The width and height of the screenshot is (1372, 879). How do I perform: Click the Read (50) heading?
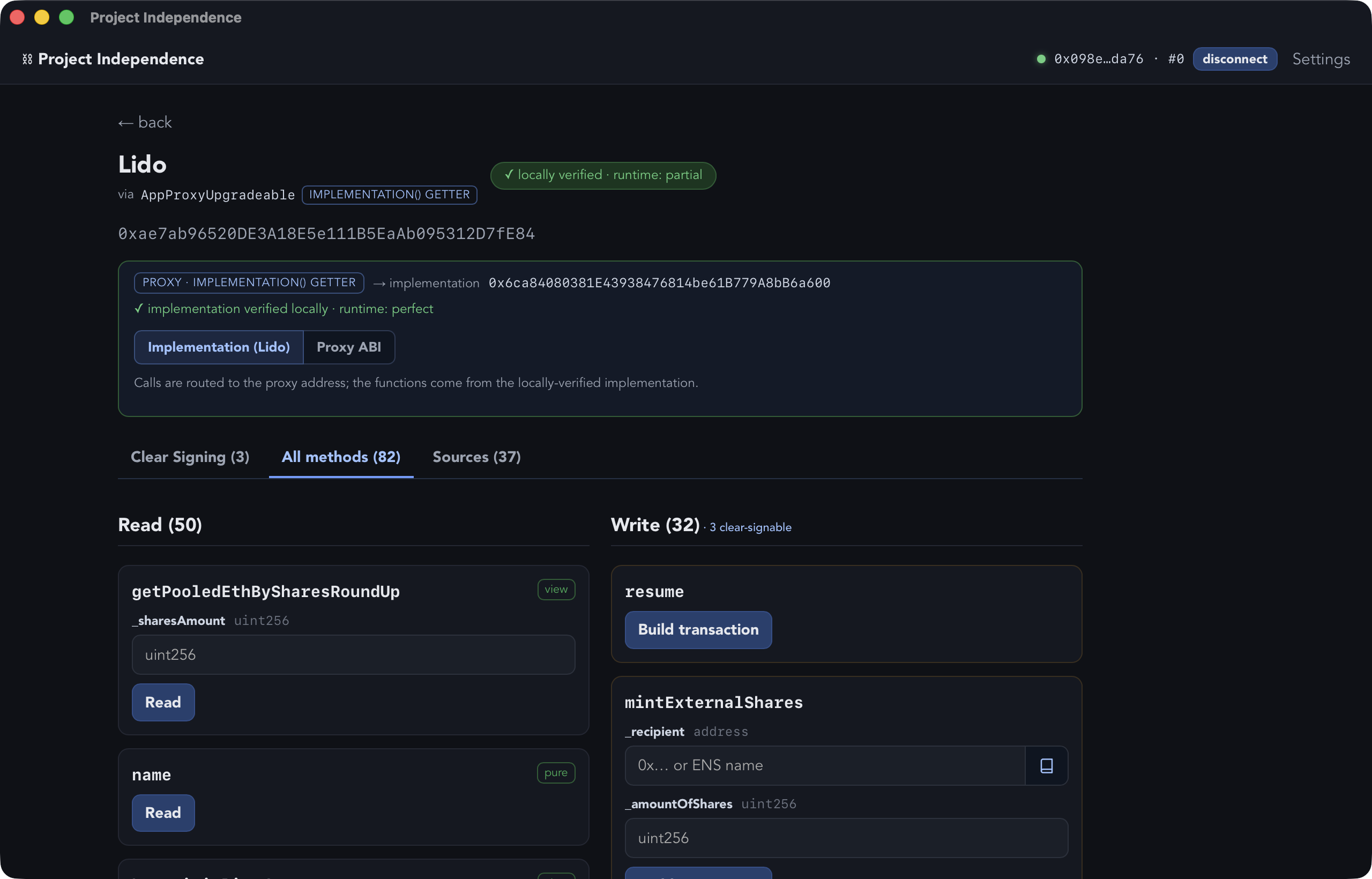pos(160,525)
